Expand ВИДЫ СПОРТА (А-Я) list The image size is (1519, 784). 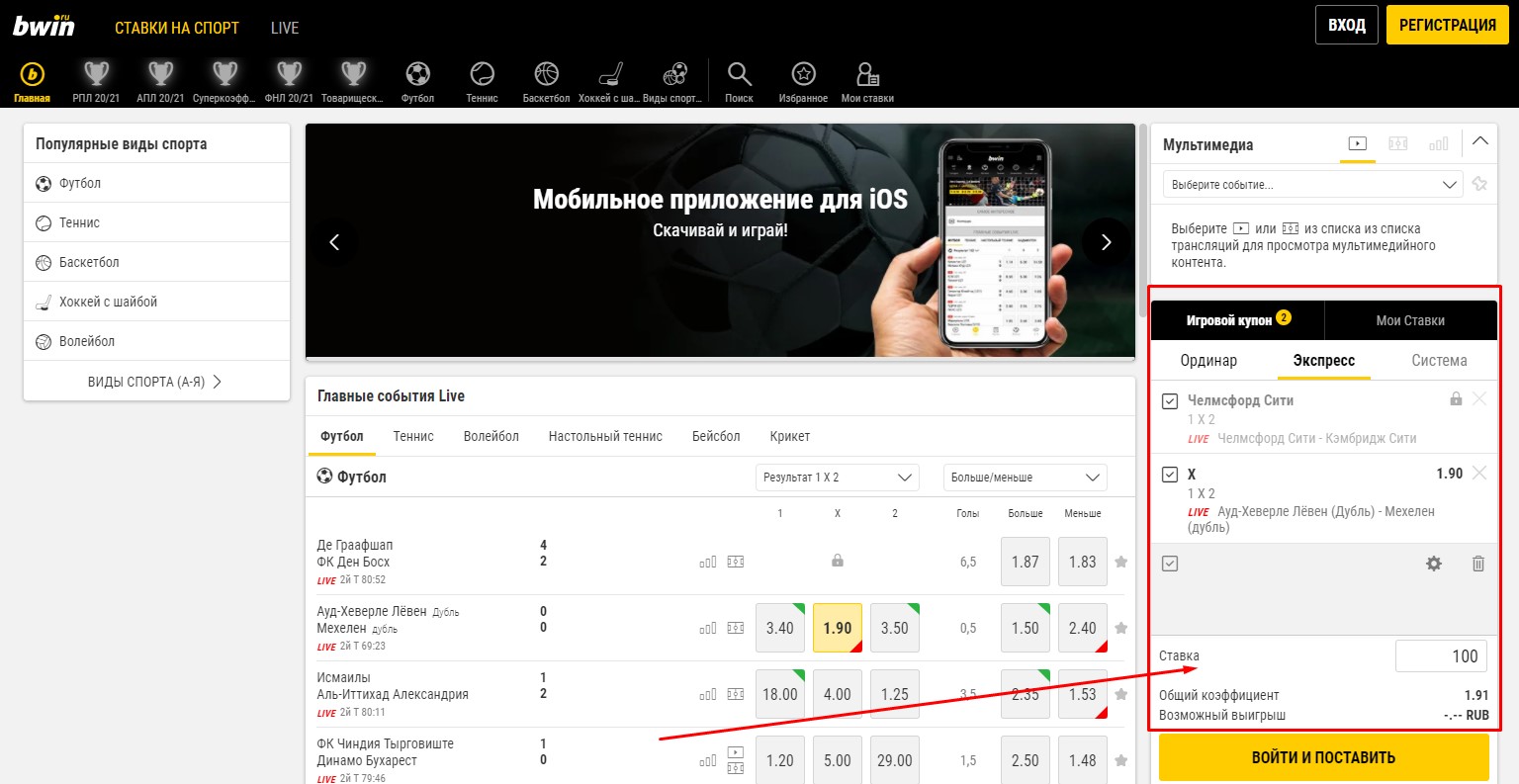pos(156,382)
